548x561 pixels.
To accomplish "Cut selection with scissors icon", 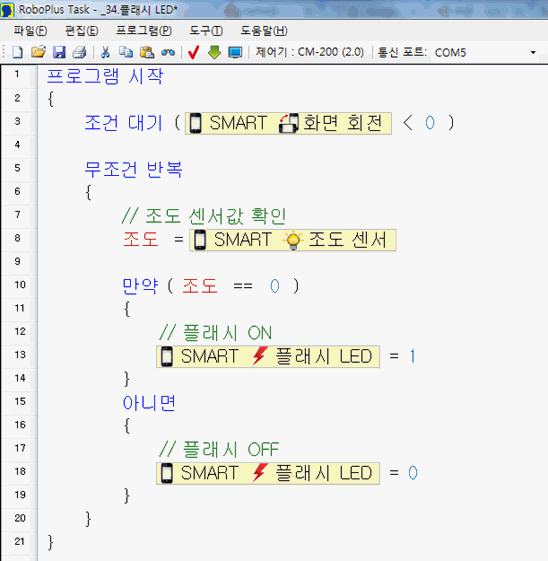I will pyautogui.click(x=105, y=52).
